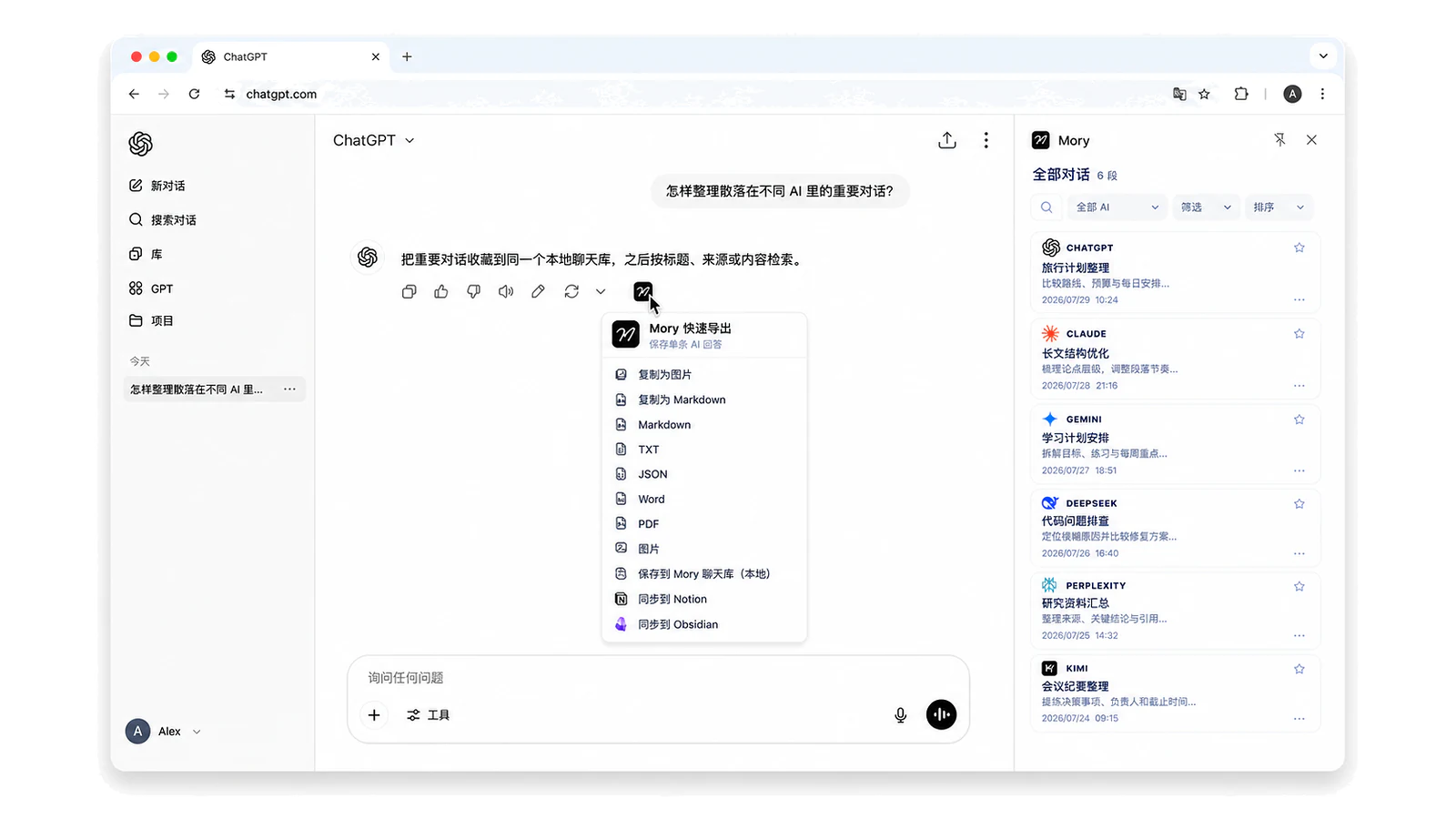Click the translate page icon
Image resolution: width=1456 pixels, height=819 pixels.
click(1179, 94)
